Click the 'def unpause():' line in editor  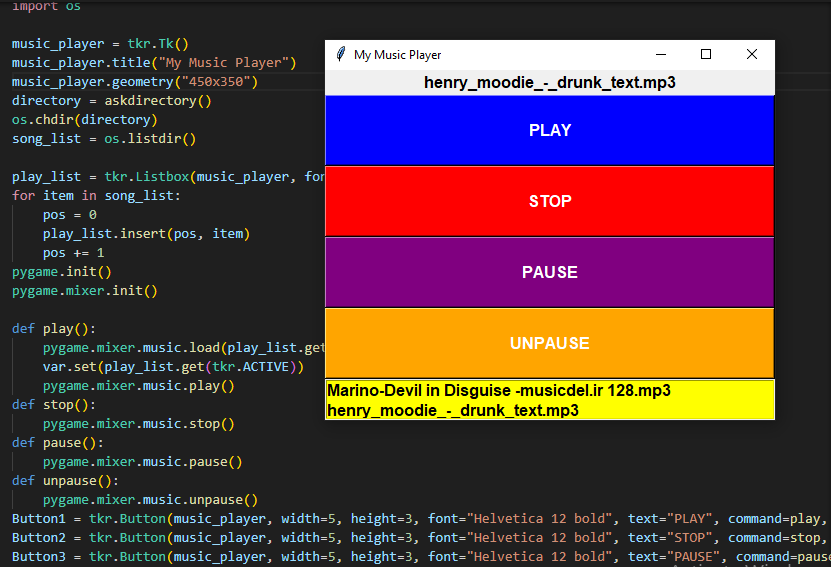coord(65,481)
